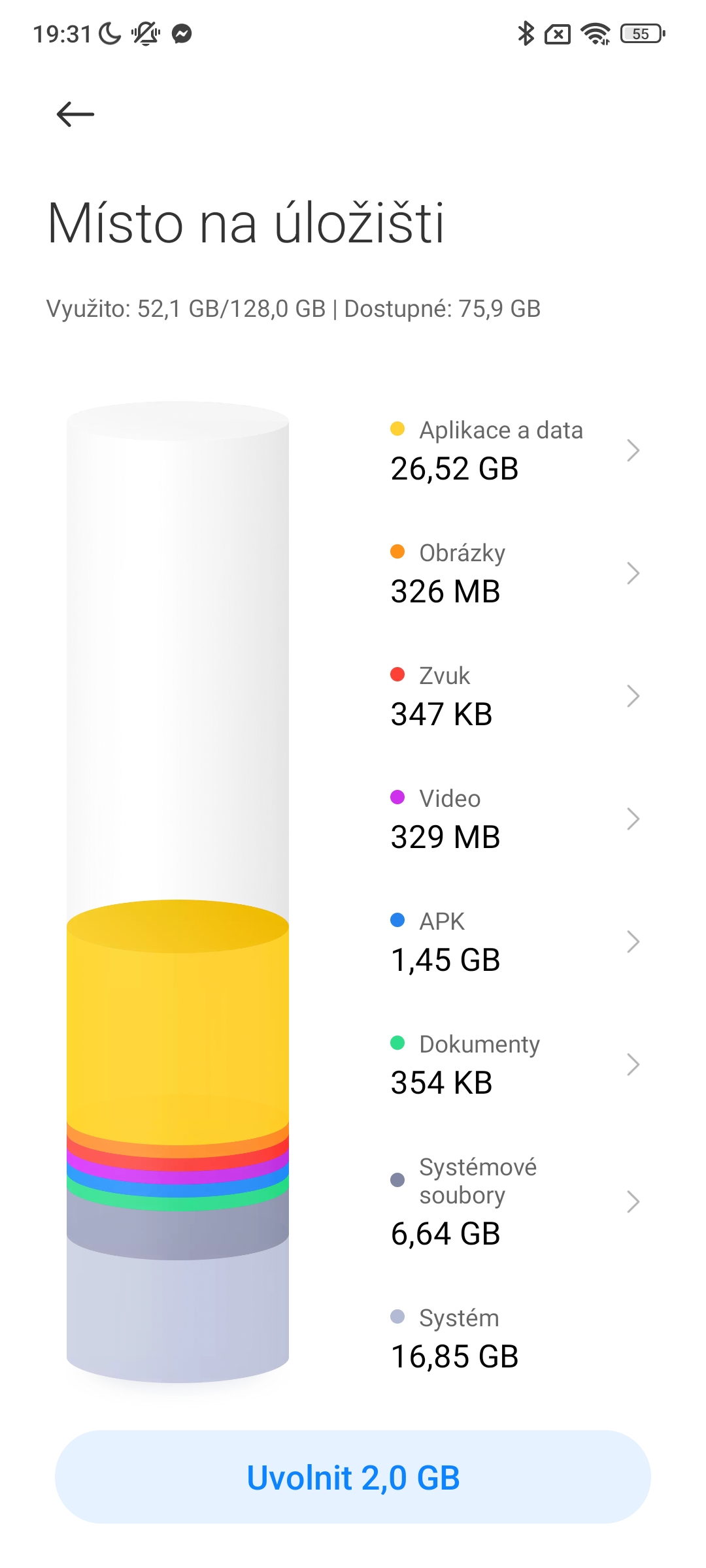The height and width of the screenshot is (1568, 706).
Task: Open the Zvuk chevron arrow
Action: click(632, 696)
